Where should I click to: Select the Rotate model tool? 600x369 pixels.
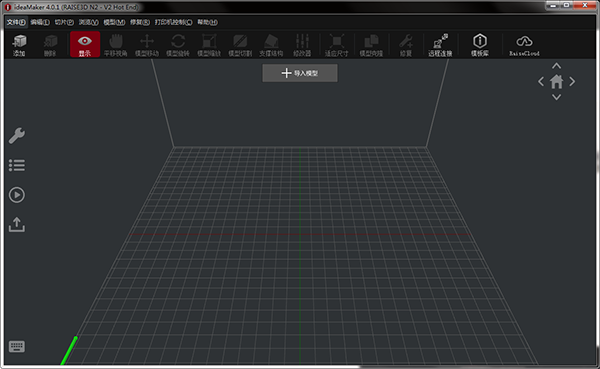tap(178, 45)
